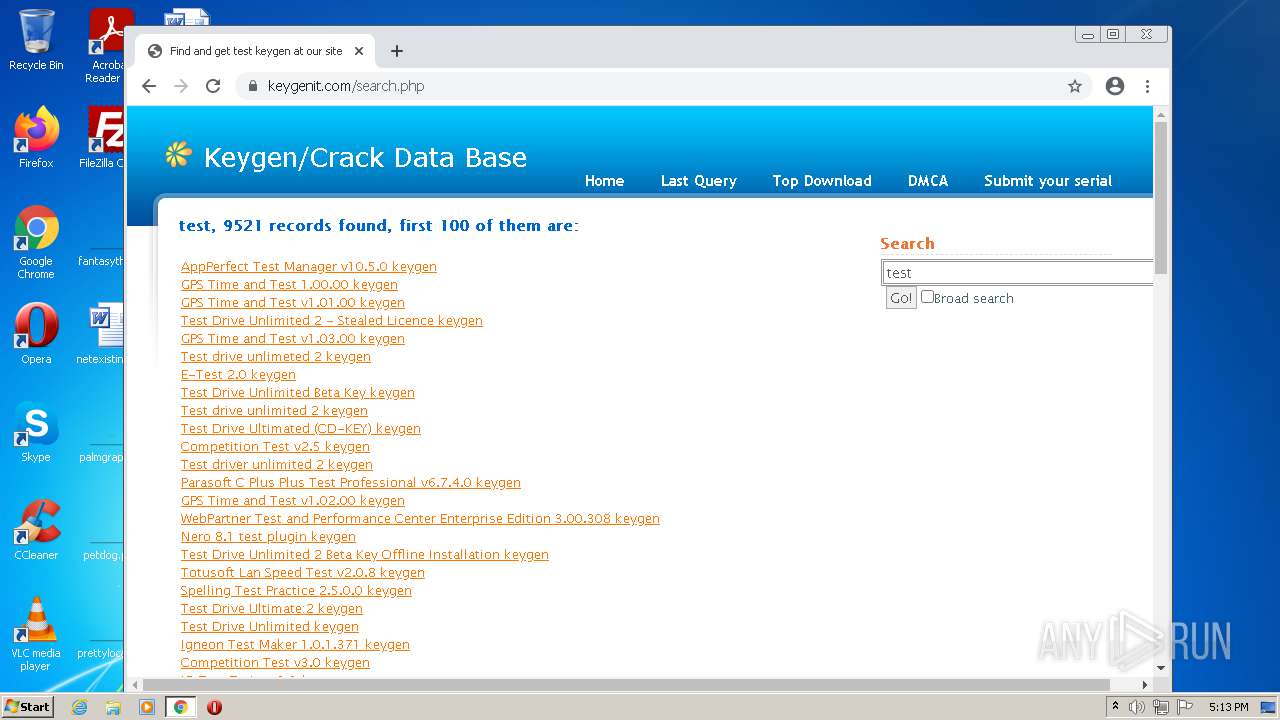
Task: Open GPS Time and Test v1.01.00 keygen
Action: click(x=293, y=303)
